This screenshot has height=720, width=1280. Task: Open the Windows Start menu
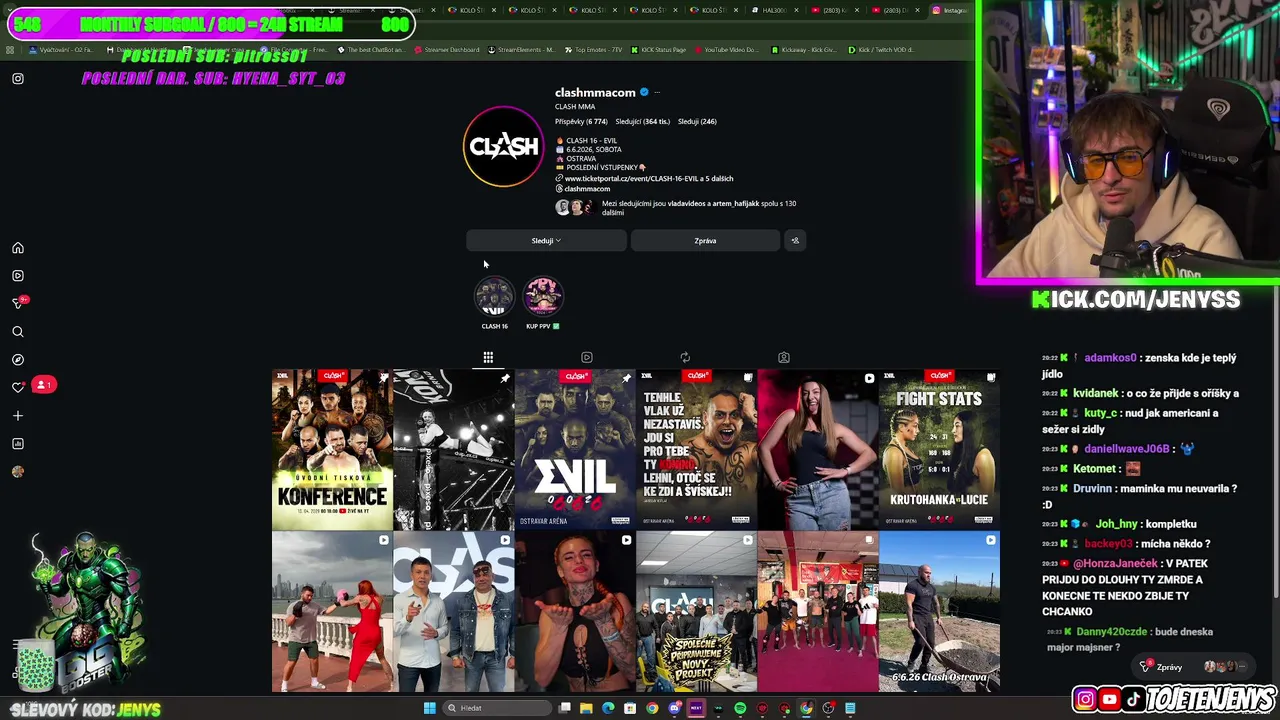pos(430,708)
